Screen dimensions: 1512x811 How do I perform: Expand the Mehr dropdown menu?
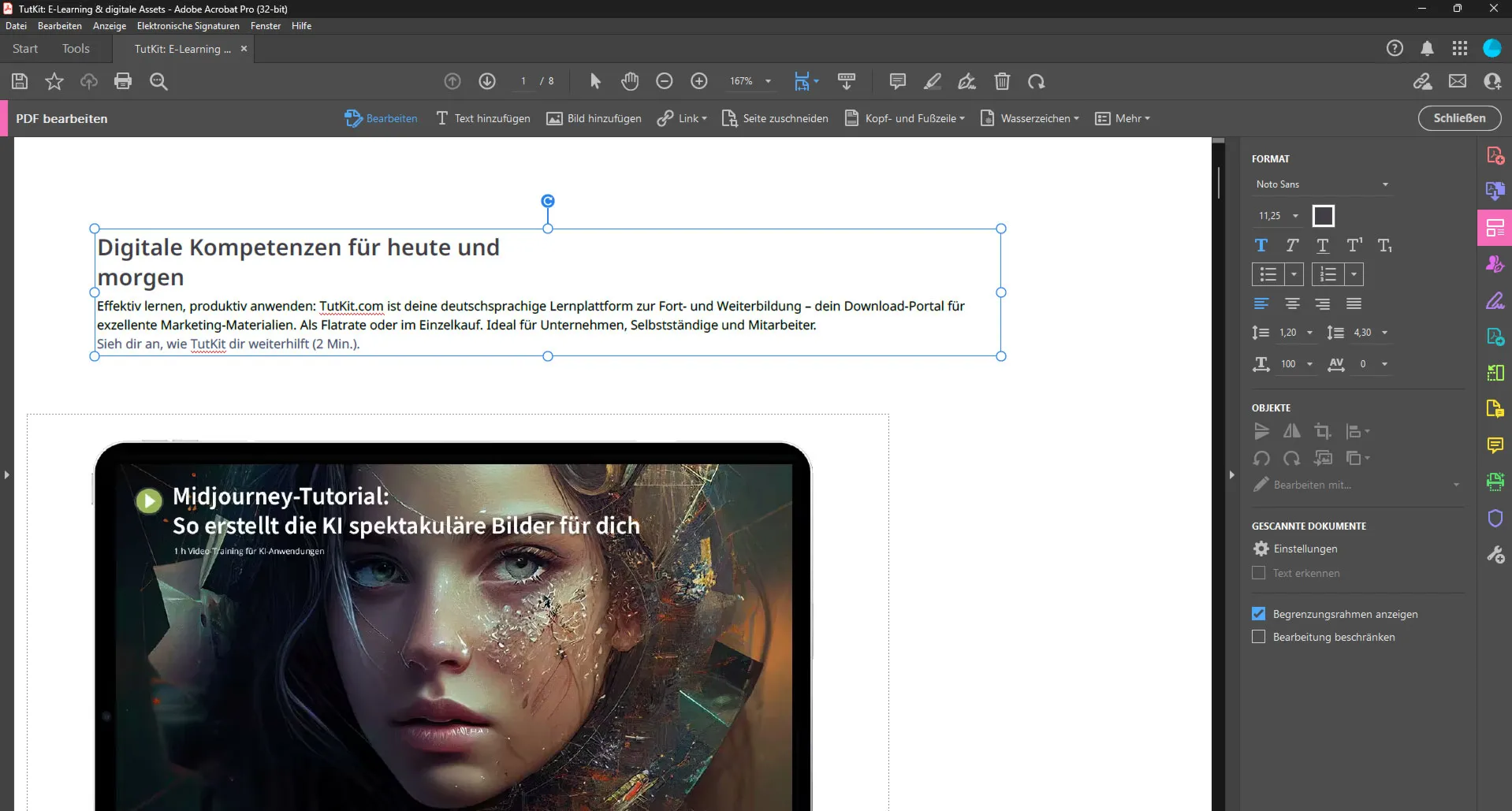click(x=1123, y=118)
